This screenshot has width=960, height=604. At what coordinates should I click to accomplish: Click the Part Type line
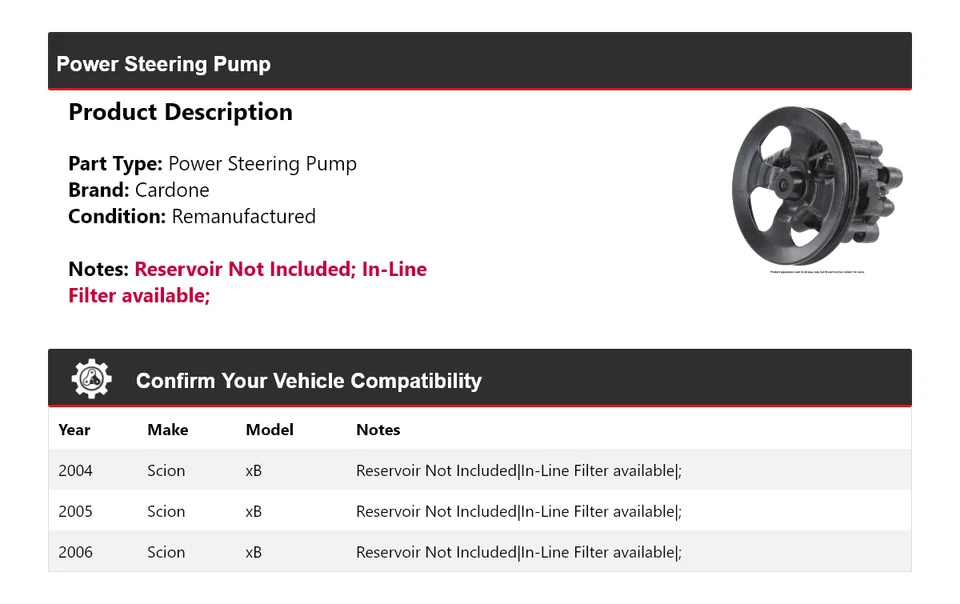[212, 164]
